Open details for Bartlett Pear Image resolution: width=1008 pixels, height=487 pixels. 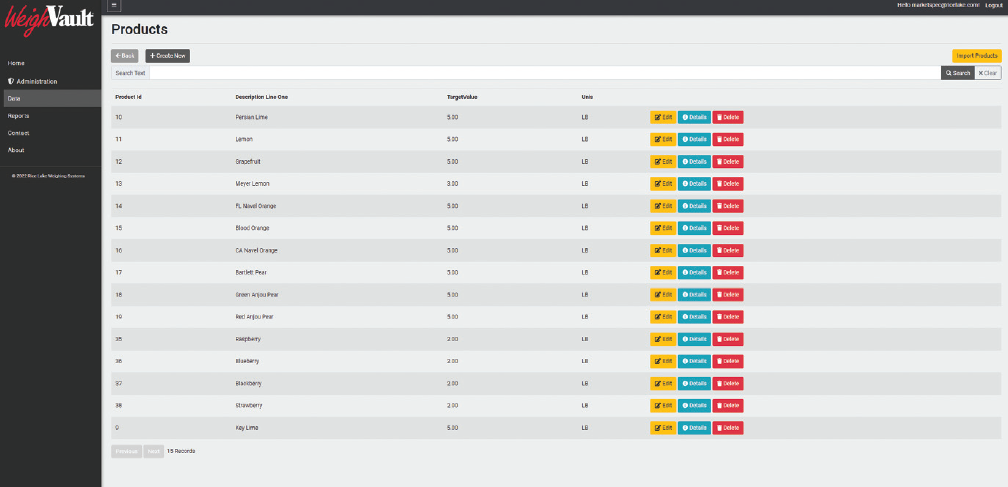coord(694,272)
